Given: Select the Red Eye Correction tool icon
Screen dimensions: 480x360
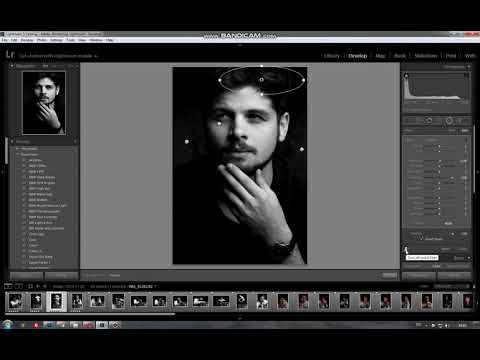Looking at the screenshot, I should (x=429, y=120).
